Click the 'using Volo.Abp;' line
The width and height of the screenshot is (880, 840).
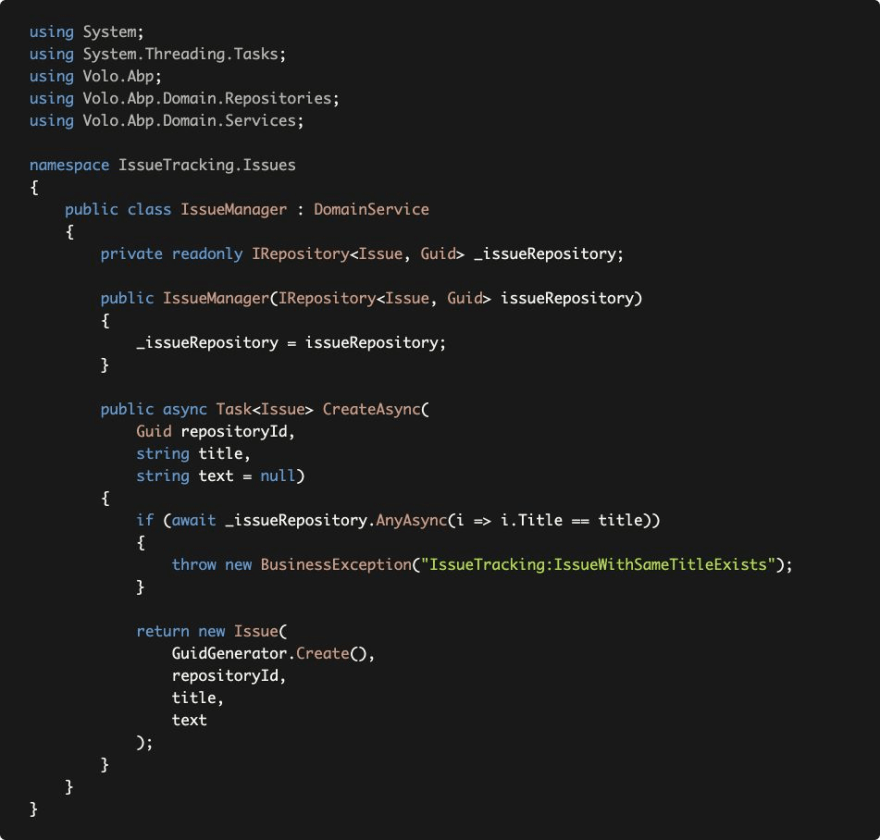95,76
